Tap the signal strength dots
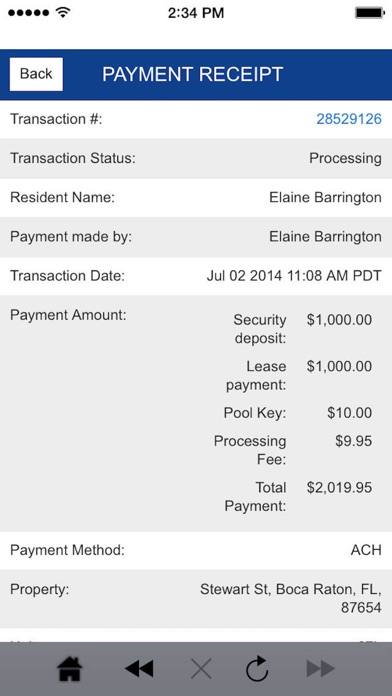 (x=29, y=12)
